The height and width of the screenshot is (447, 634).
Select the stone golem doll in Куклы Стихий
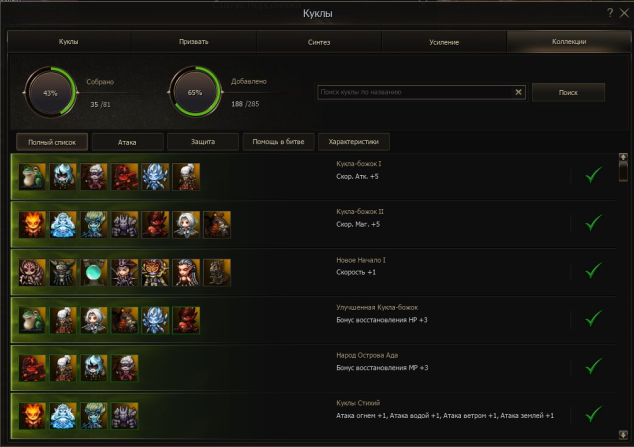(125, 416)
